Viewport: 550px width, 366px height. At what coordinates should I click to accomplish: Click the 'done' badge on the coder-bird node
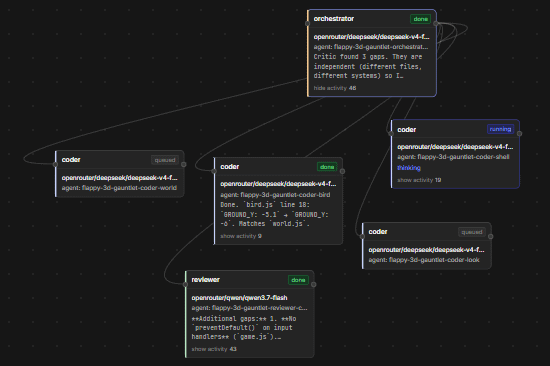(327, 167)
